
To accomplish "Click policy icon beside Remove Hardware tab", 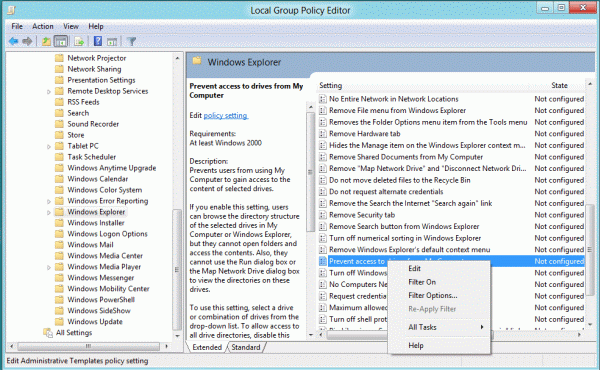I will [x=323, y=134].
